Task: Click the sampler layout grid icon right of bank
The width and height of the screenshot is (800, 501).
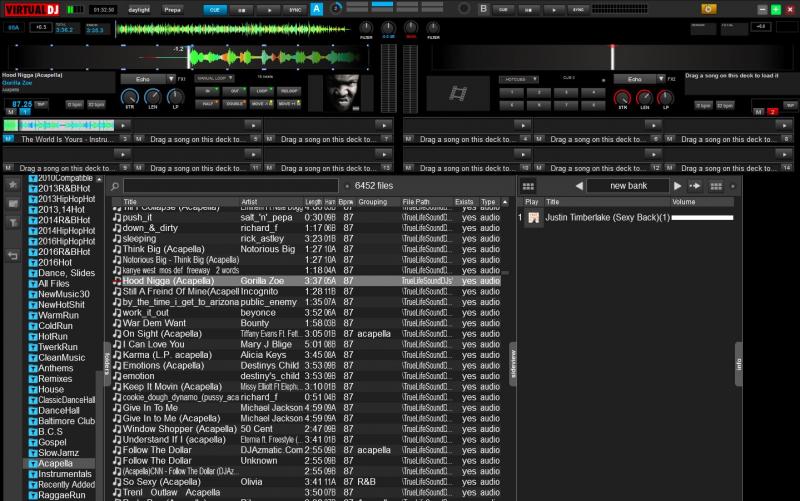Action: pyautogui.click(x=716, y=186)
